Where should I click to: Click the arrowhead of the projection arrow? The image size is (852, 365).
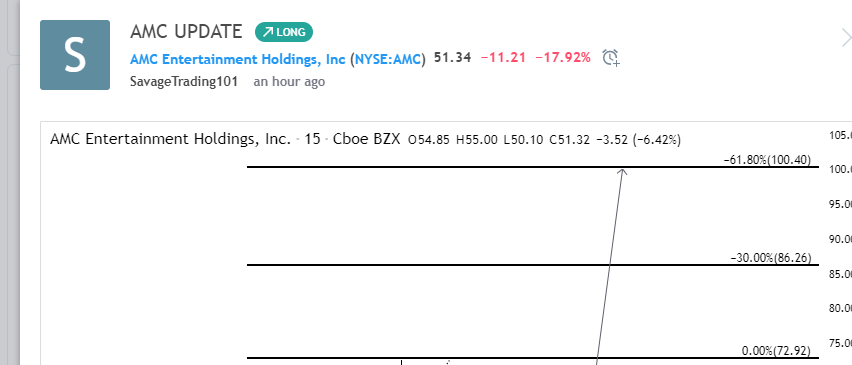coord(623,172)
